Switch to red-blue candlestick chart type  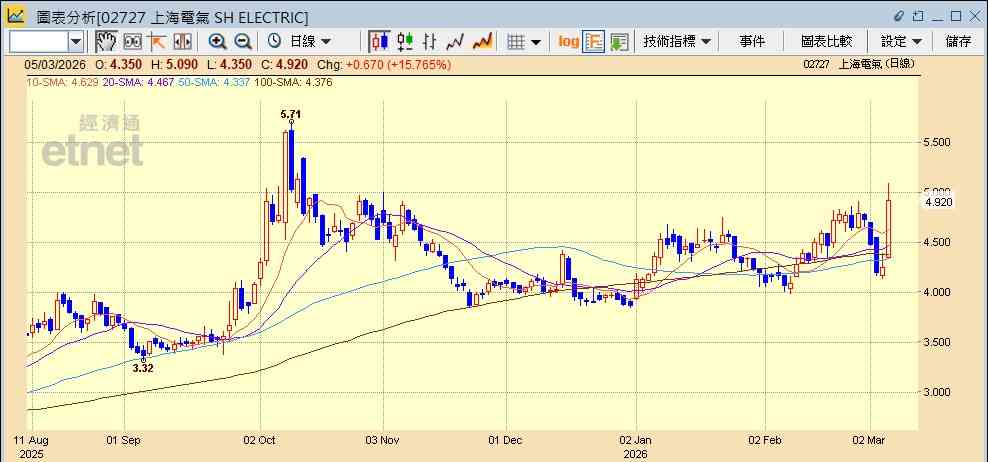pos(379,42)
